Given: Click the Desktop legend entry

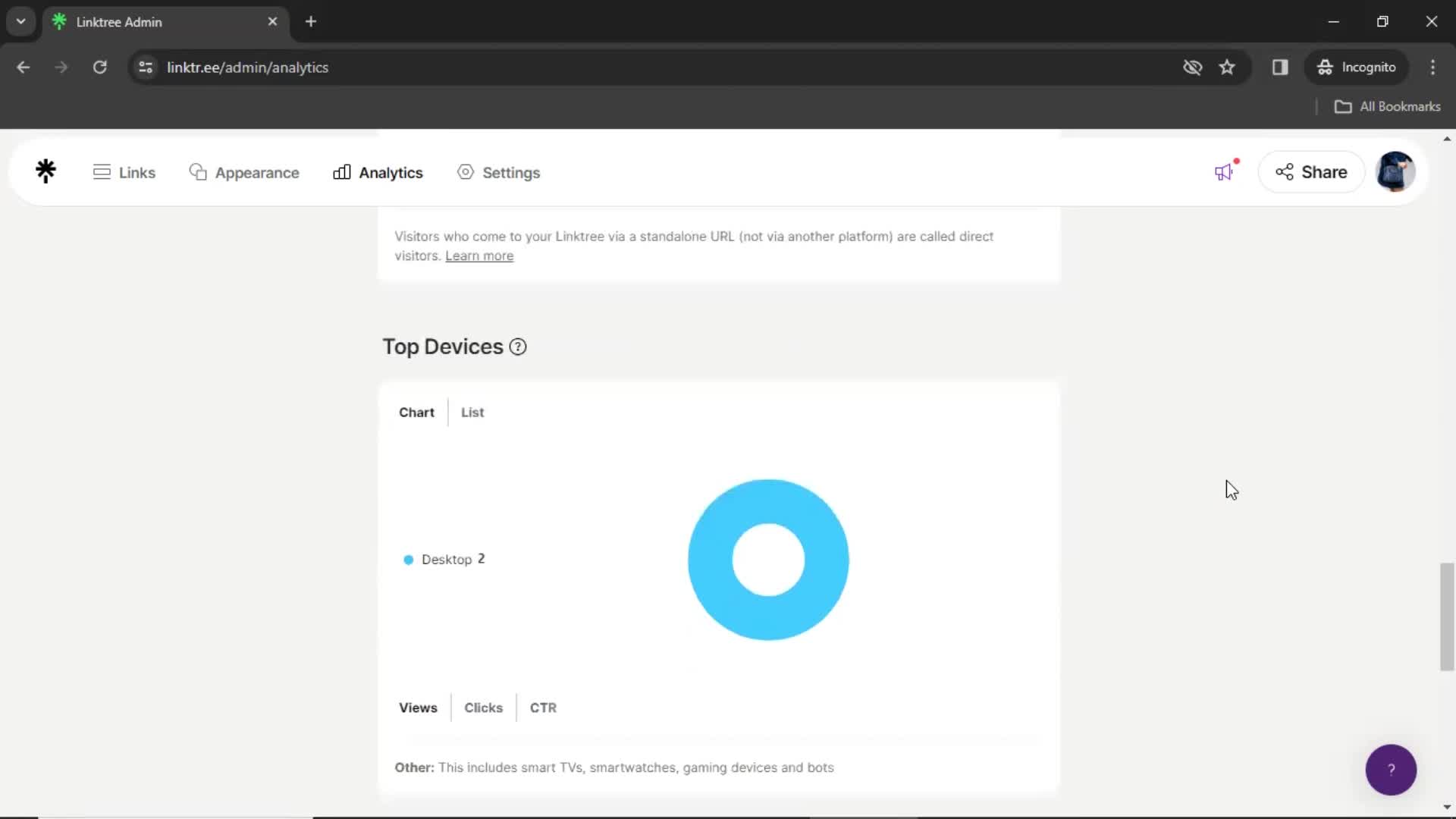Looking at the screenshot, I should tap(444, 560).
